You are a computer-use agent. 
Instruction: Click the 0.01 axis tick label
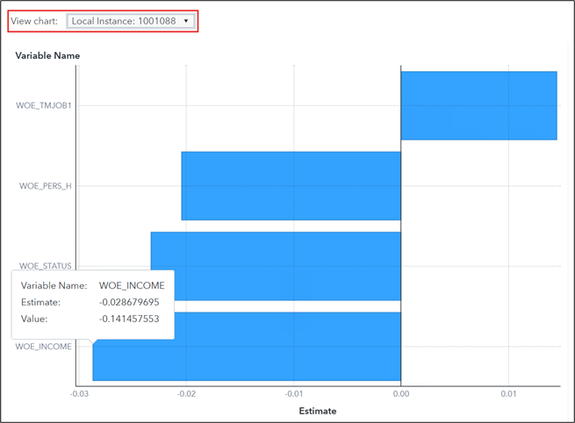509,394
